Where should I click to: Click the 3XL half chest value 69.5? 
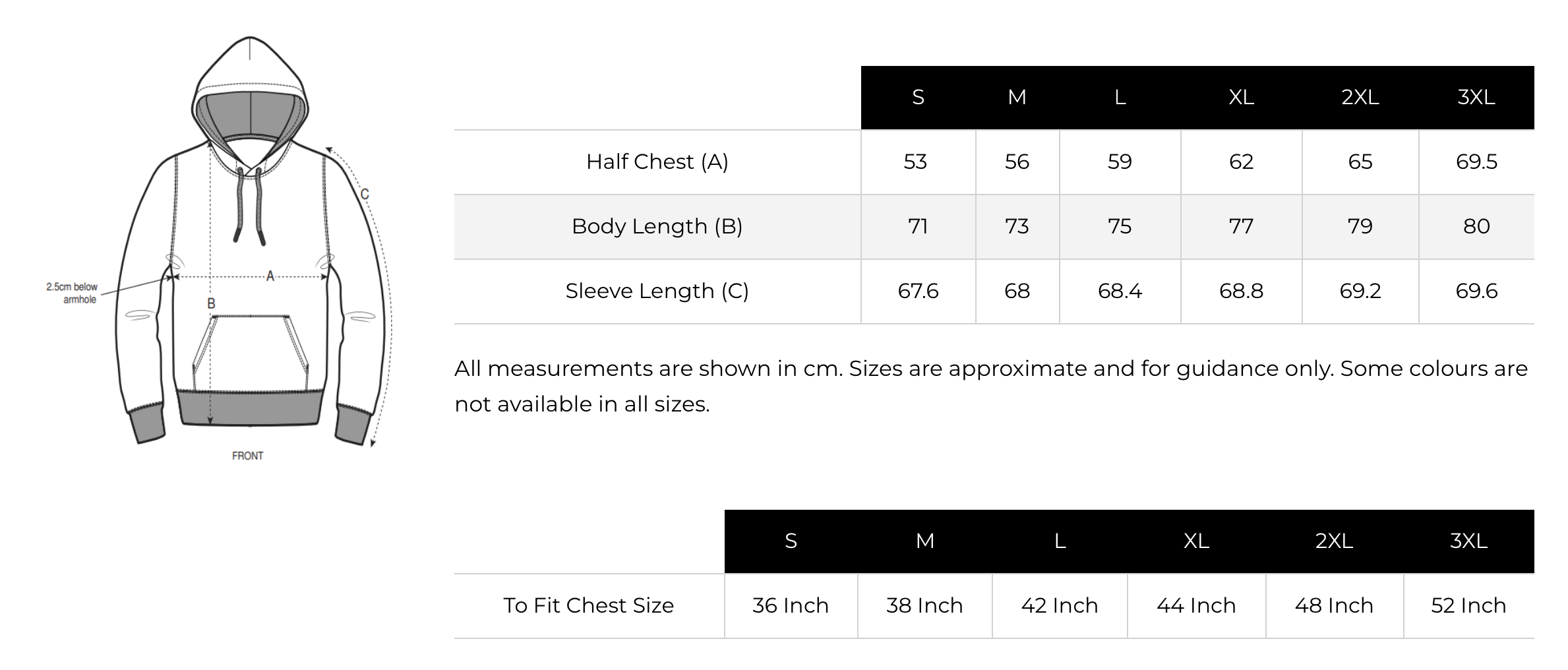pos(1476,162)
